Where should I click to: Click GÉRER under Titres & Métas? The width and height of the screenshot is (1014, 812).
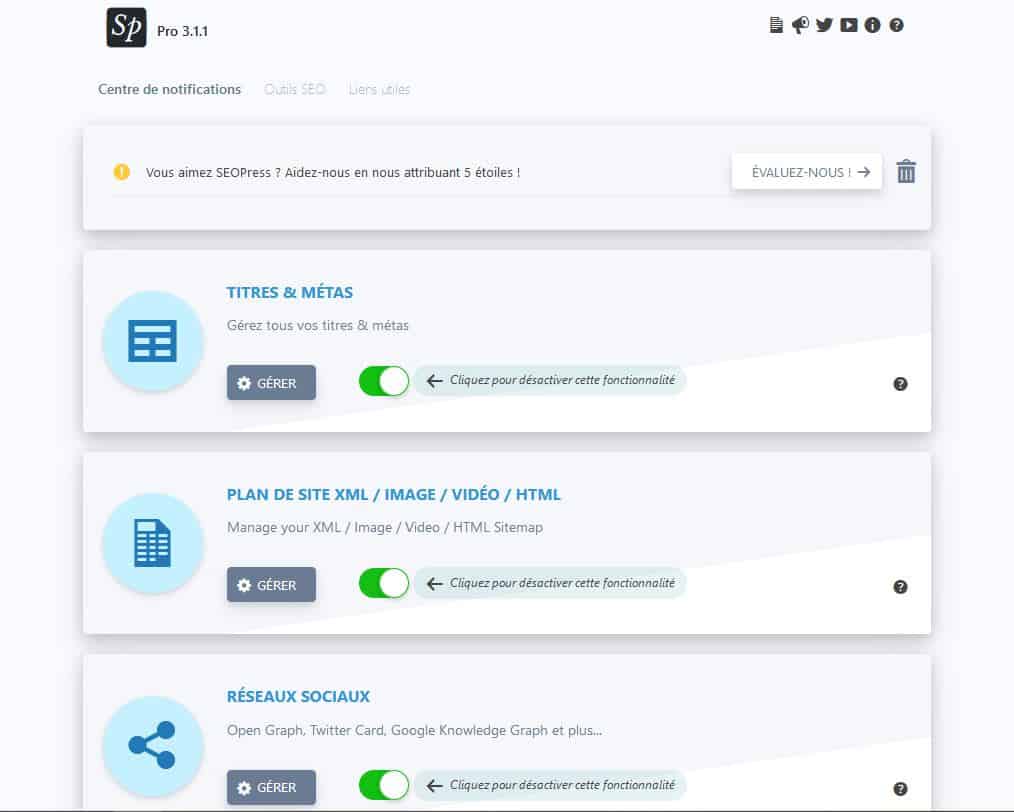[x=272, y=383]
